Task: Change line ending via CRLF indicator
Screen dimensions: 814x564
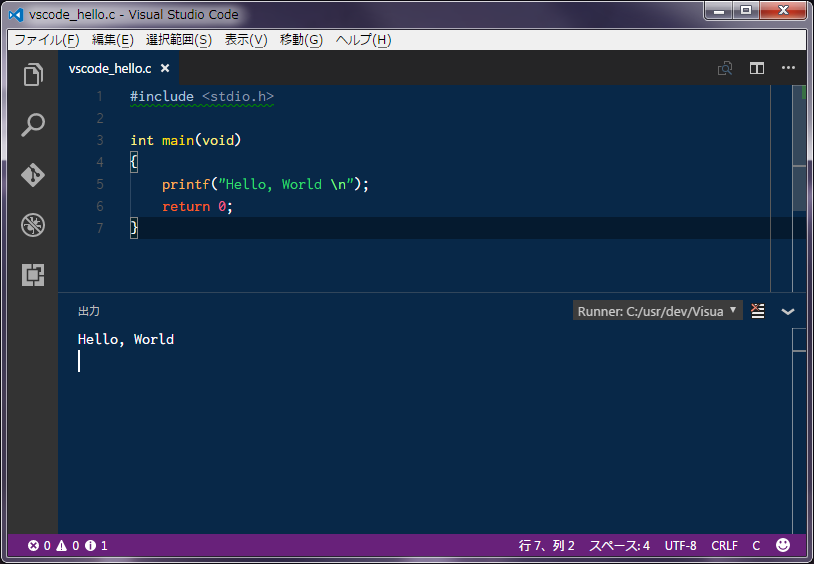Action: pyautogui.click(x=724, y=546)
